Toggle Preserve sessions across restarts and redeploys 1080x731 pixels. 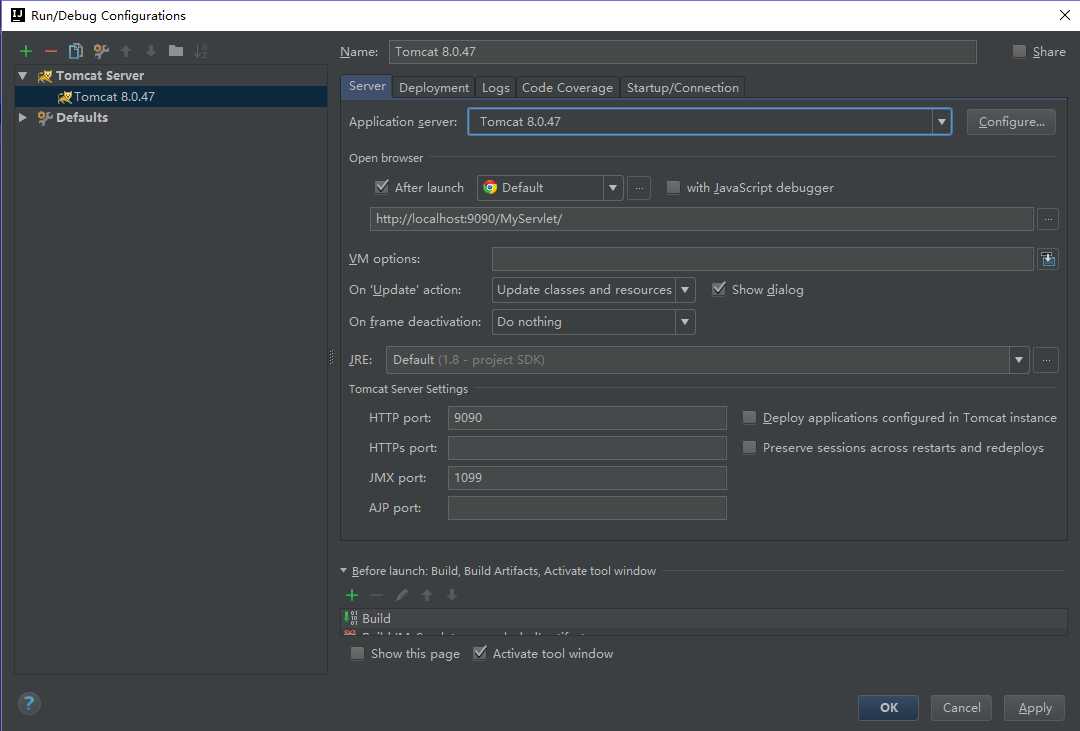click(x=749, y=447)
